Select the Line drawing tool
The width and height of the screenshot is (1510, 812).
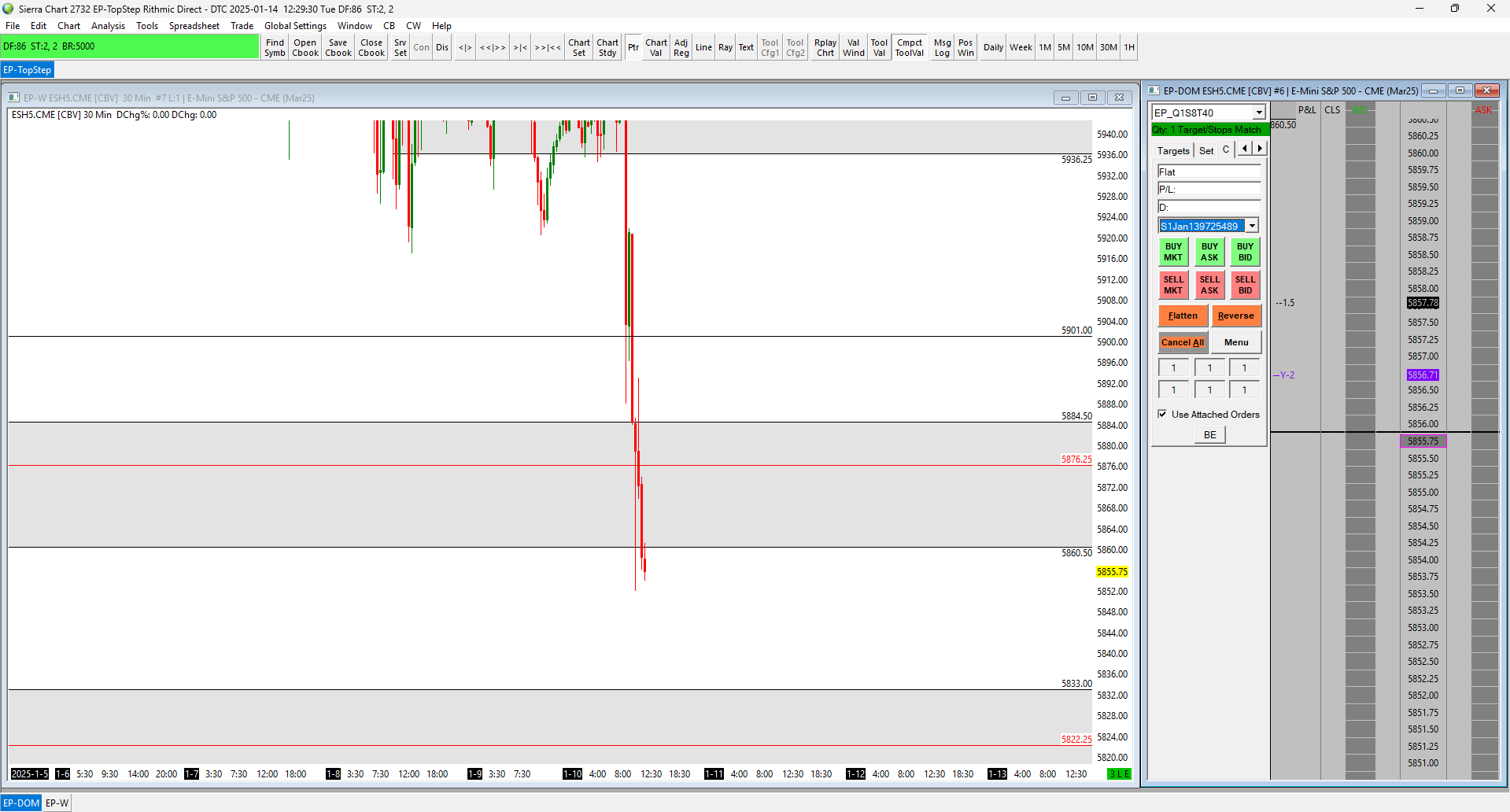(x=703, y=47)
